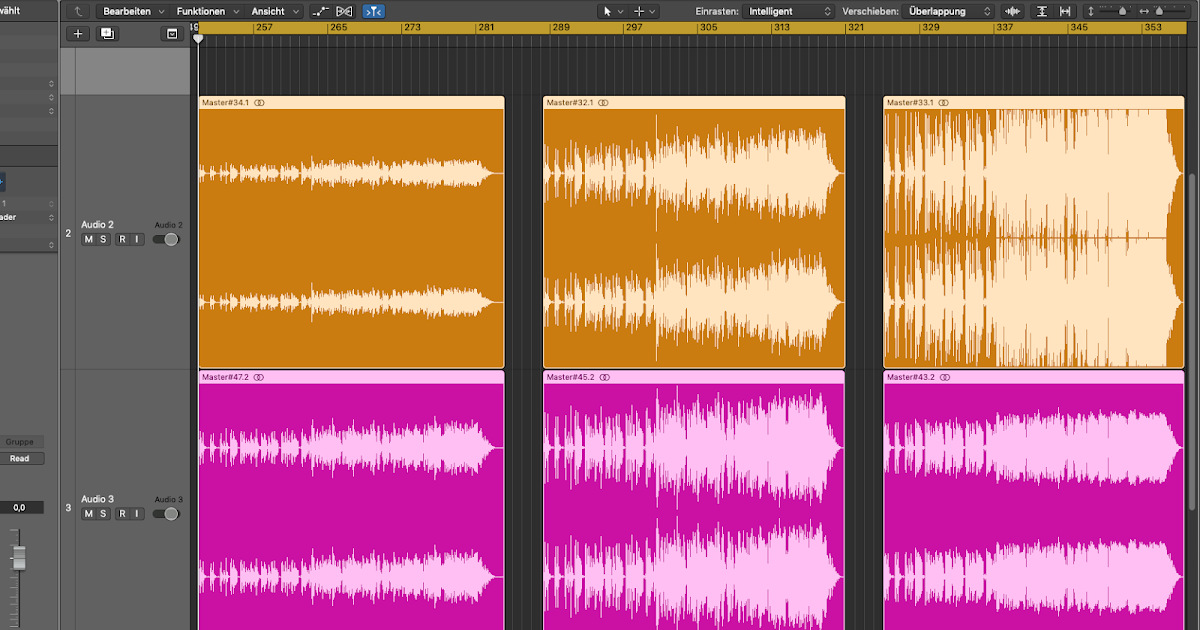Select the pointer tool icon

[x=607, y=11]
